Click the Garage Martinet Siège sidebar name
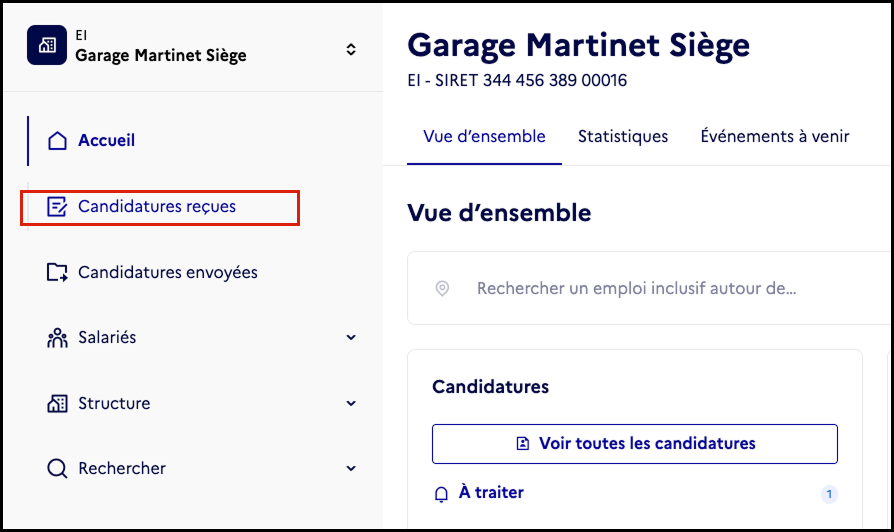 coord(161,55)
